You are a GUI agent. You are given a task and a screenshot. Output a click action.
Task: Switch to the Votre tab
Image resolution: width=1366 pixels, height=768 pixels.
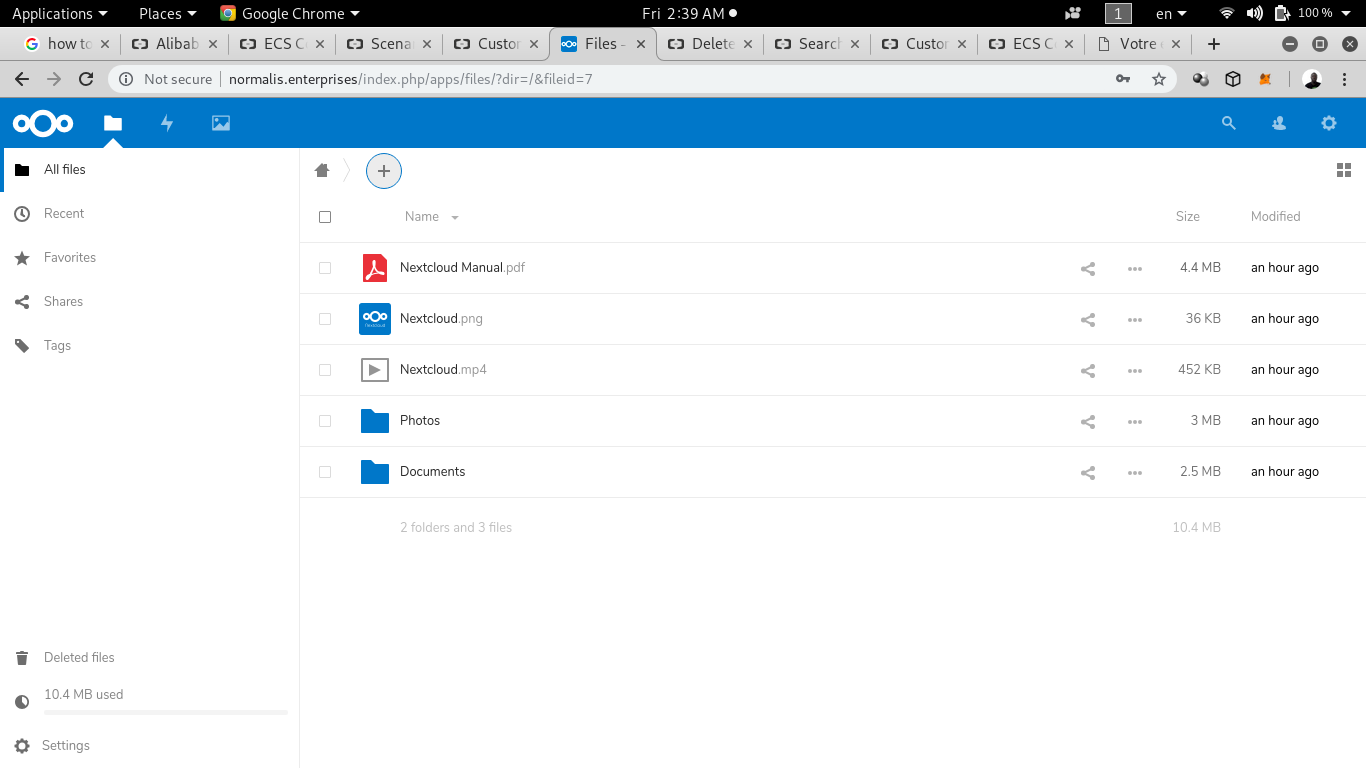point(1137,44)
